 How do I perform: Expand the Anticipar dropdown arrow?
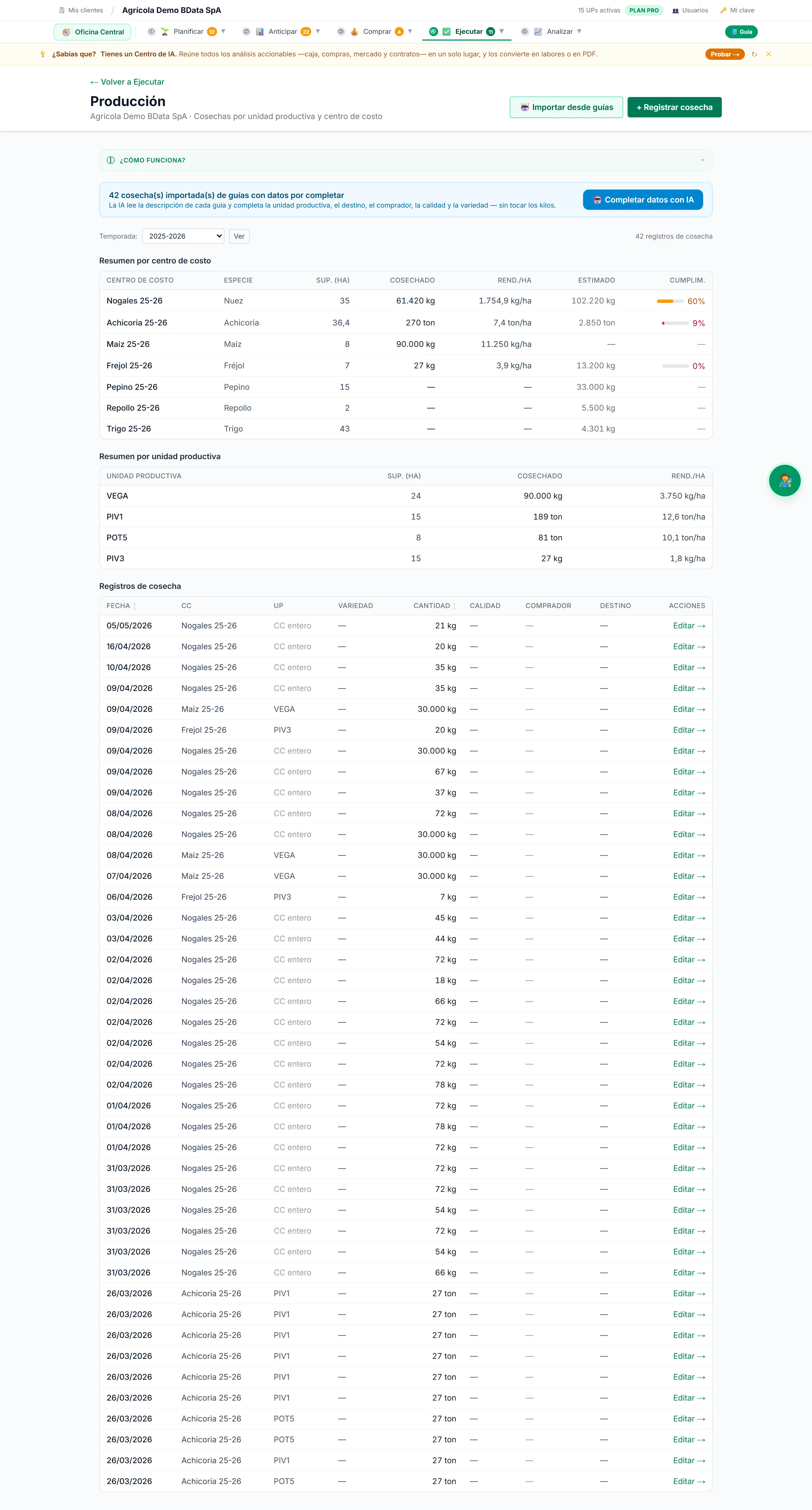pos(318,32)
